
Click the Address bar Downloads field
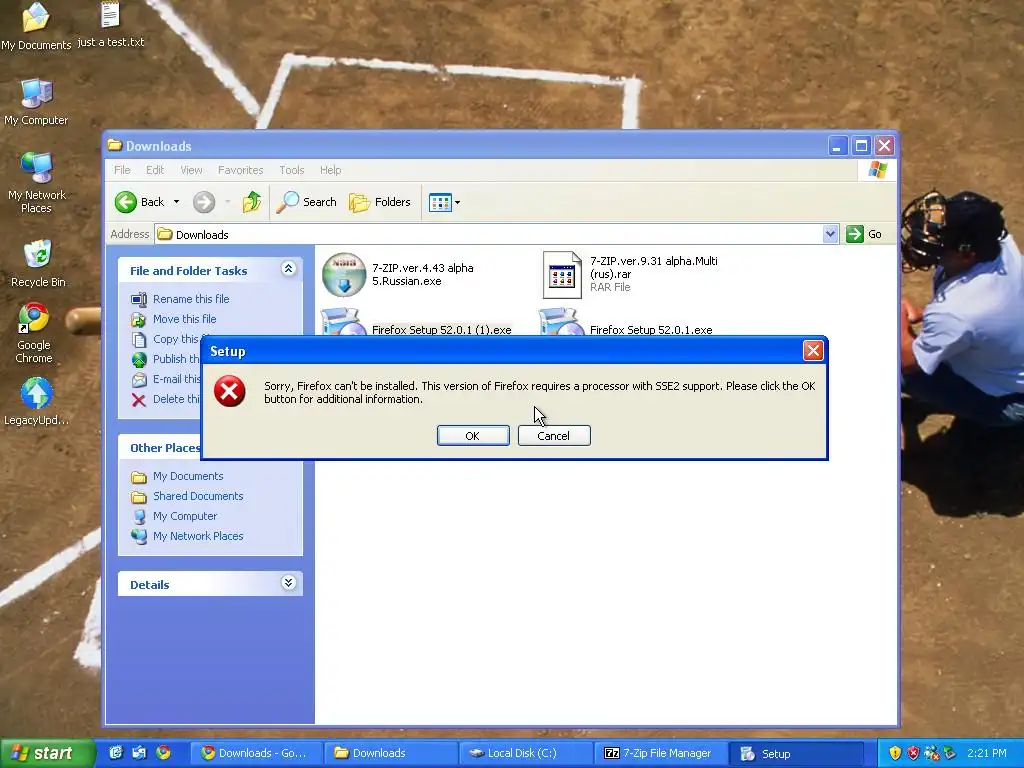pos(488,234)
